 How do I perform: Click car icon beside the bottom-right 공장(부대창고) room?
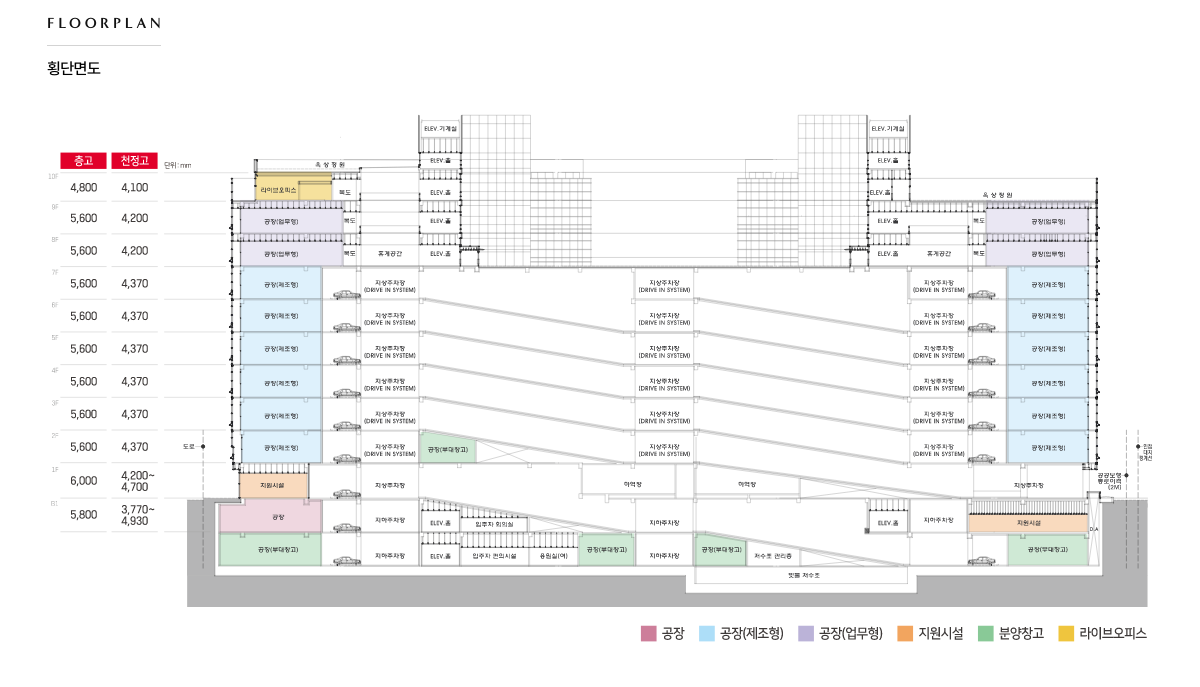tap(983, 561)
